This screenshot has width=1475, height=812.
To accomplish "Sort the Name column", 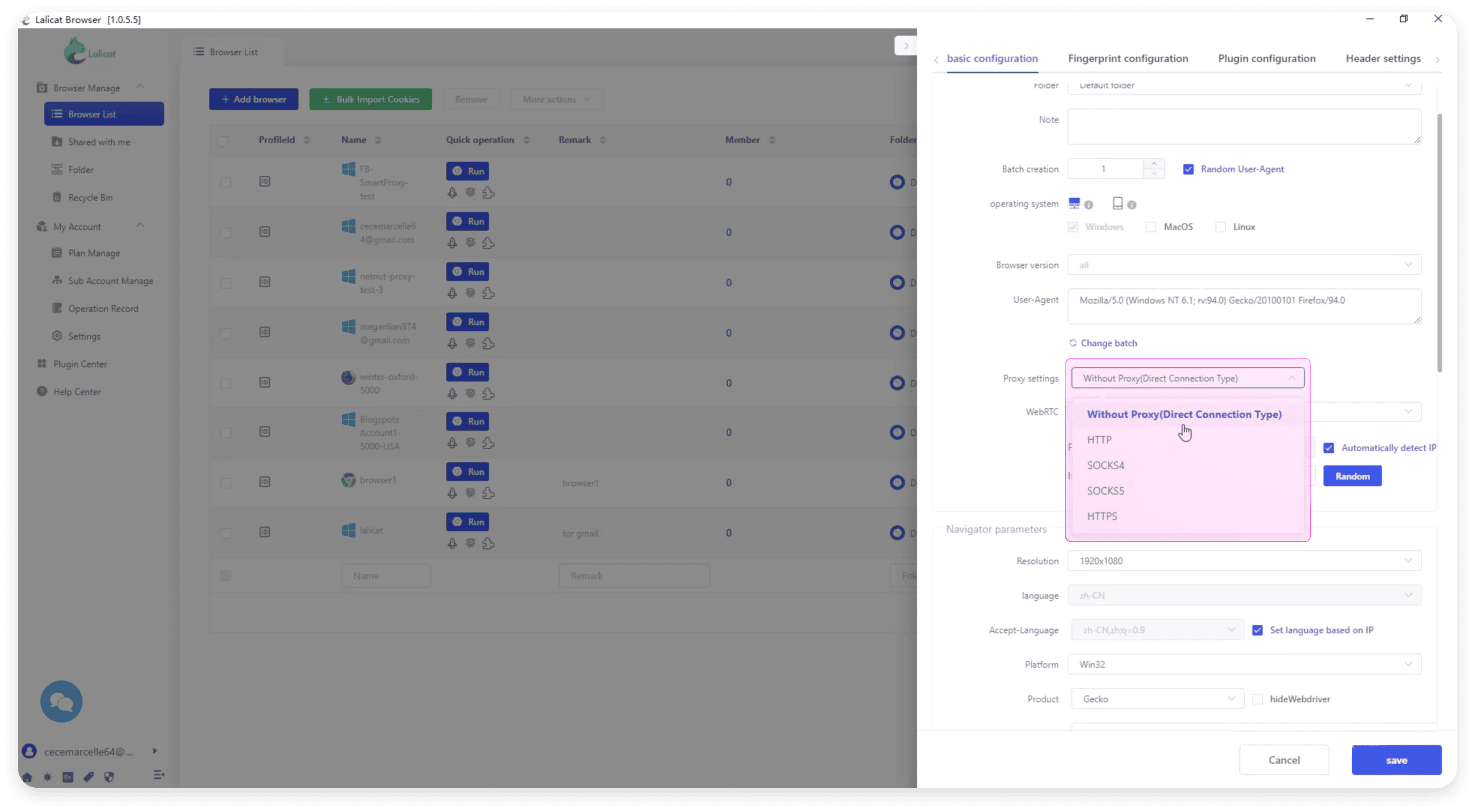I will click(378, 140).
